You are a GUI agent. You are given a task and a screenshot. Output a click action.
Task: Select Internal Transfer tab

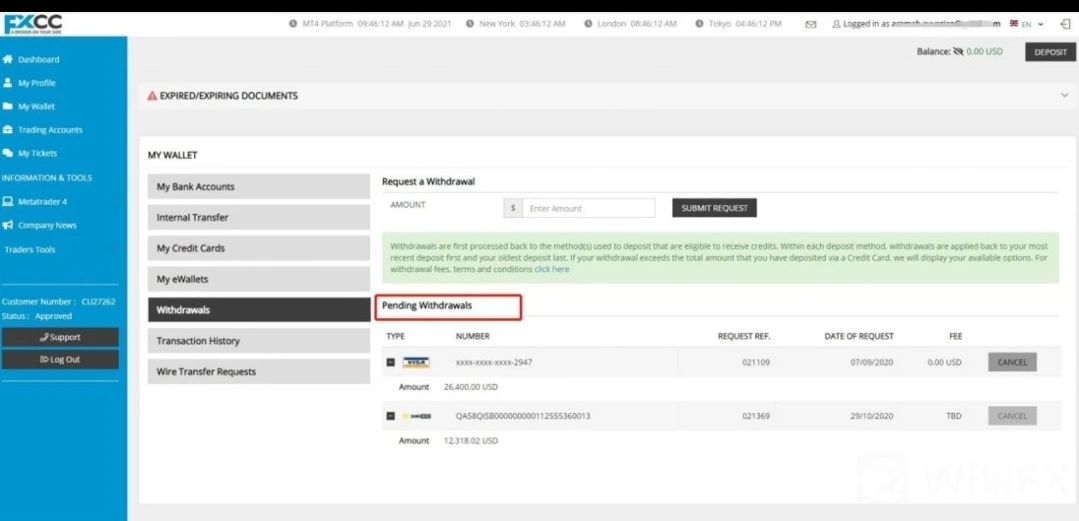pos(259,217)
